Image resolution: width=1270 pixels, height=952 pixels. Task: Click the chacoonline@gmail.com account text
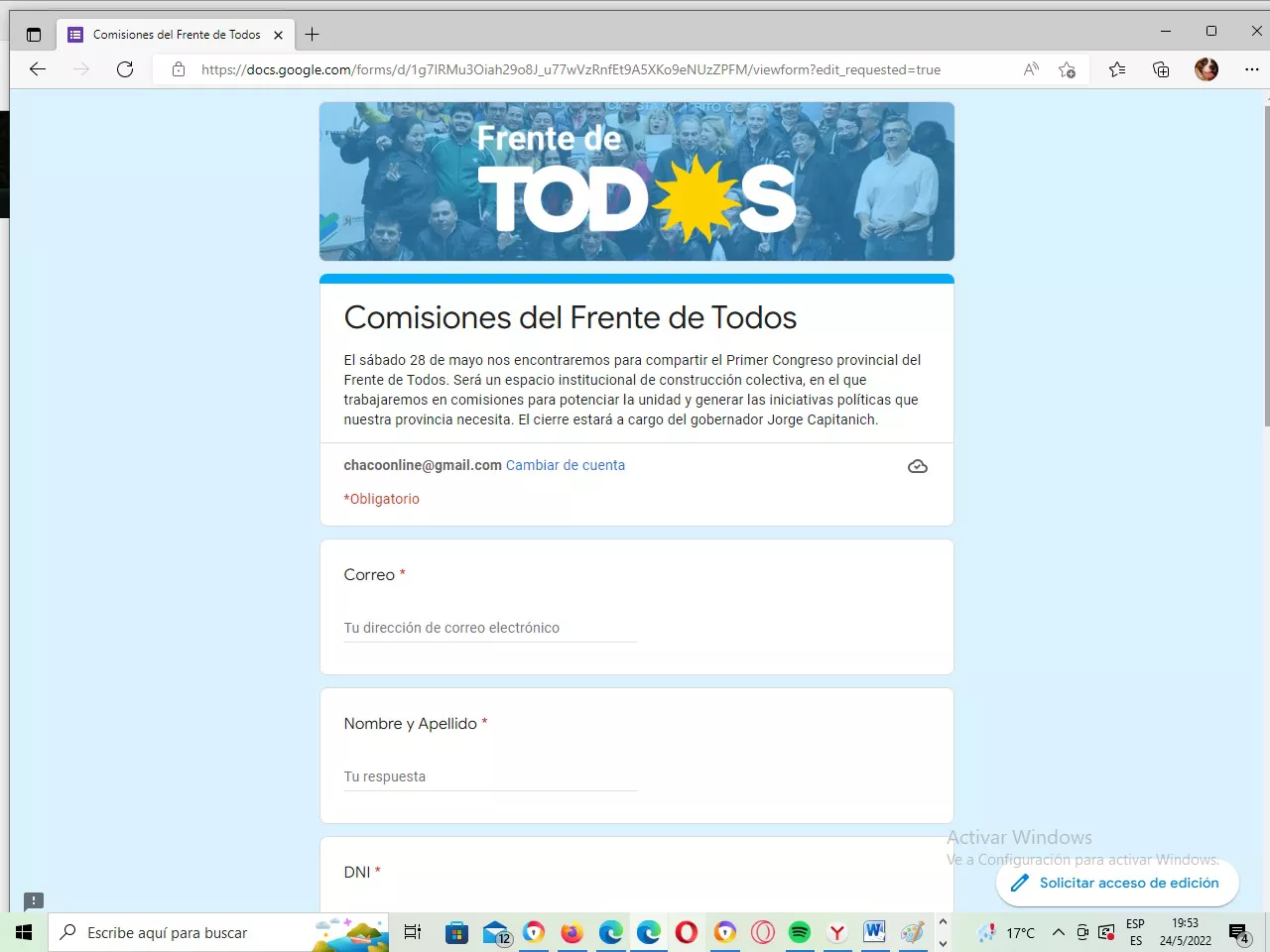tap(423, 465)
